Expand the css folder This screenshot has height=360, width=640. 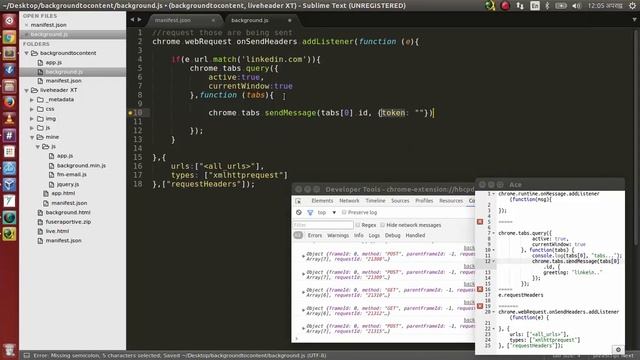[x=32, y=109]
